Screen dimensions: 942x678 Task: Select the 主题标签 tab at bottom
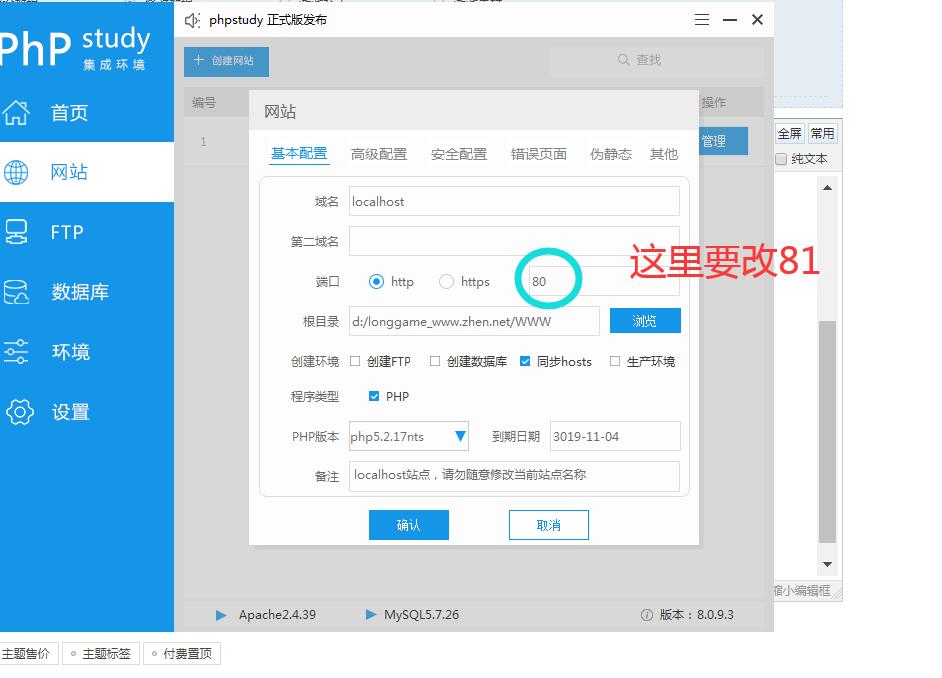(x=100, y=653)
